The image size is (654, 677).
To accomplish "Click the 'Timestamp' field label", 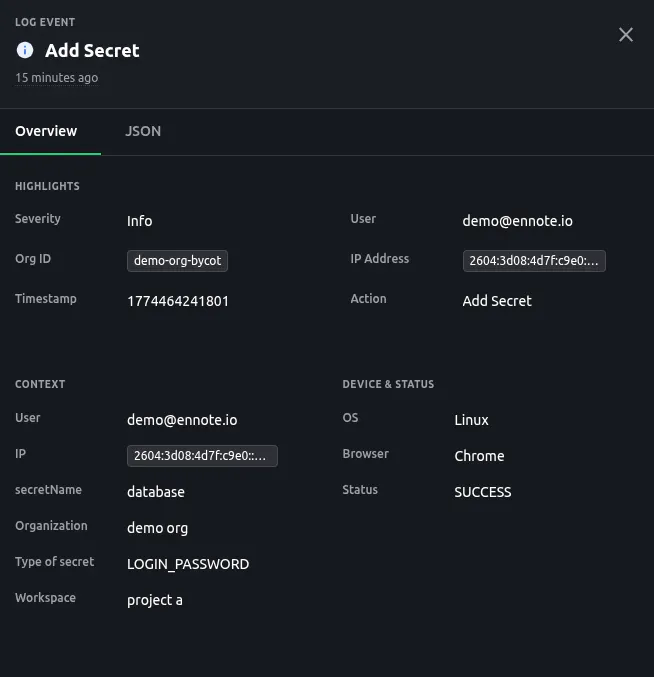I will (46, 299).
